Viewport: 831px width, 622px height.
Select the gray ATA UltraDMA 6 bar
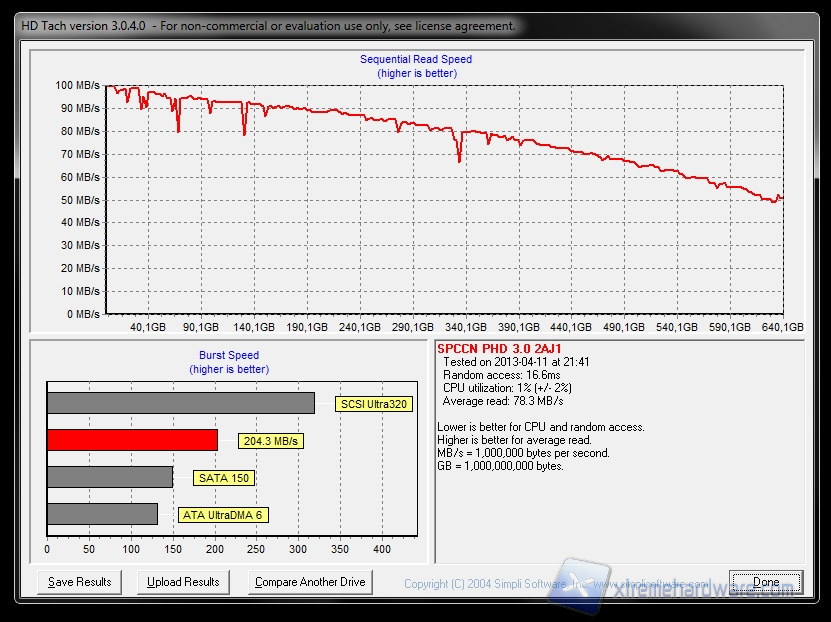102,514
